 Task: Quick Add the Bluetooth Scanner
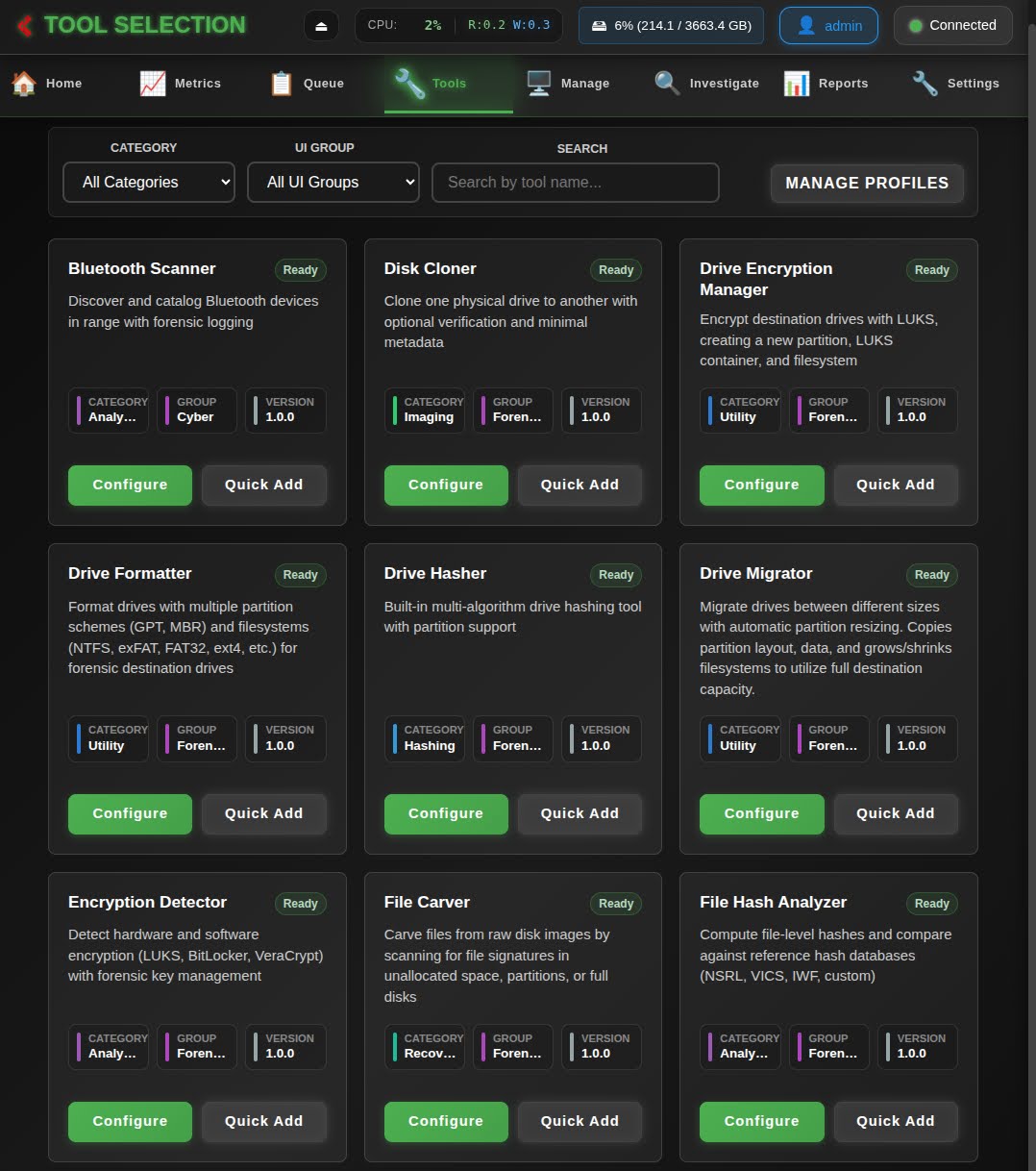(264, 485)
